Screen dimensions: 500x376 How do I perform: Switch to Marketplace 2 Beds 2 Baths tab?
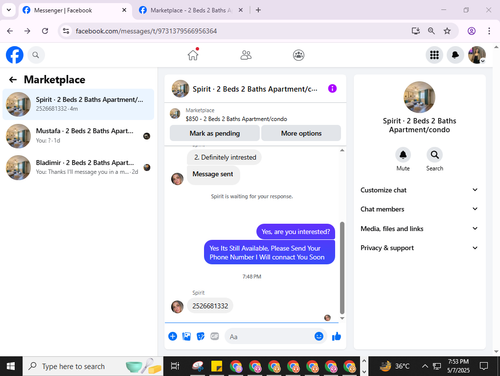[191, 10]
